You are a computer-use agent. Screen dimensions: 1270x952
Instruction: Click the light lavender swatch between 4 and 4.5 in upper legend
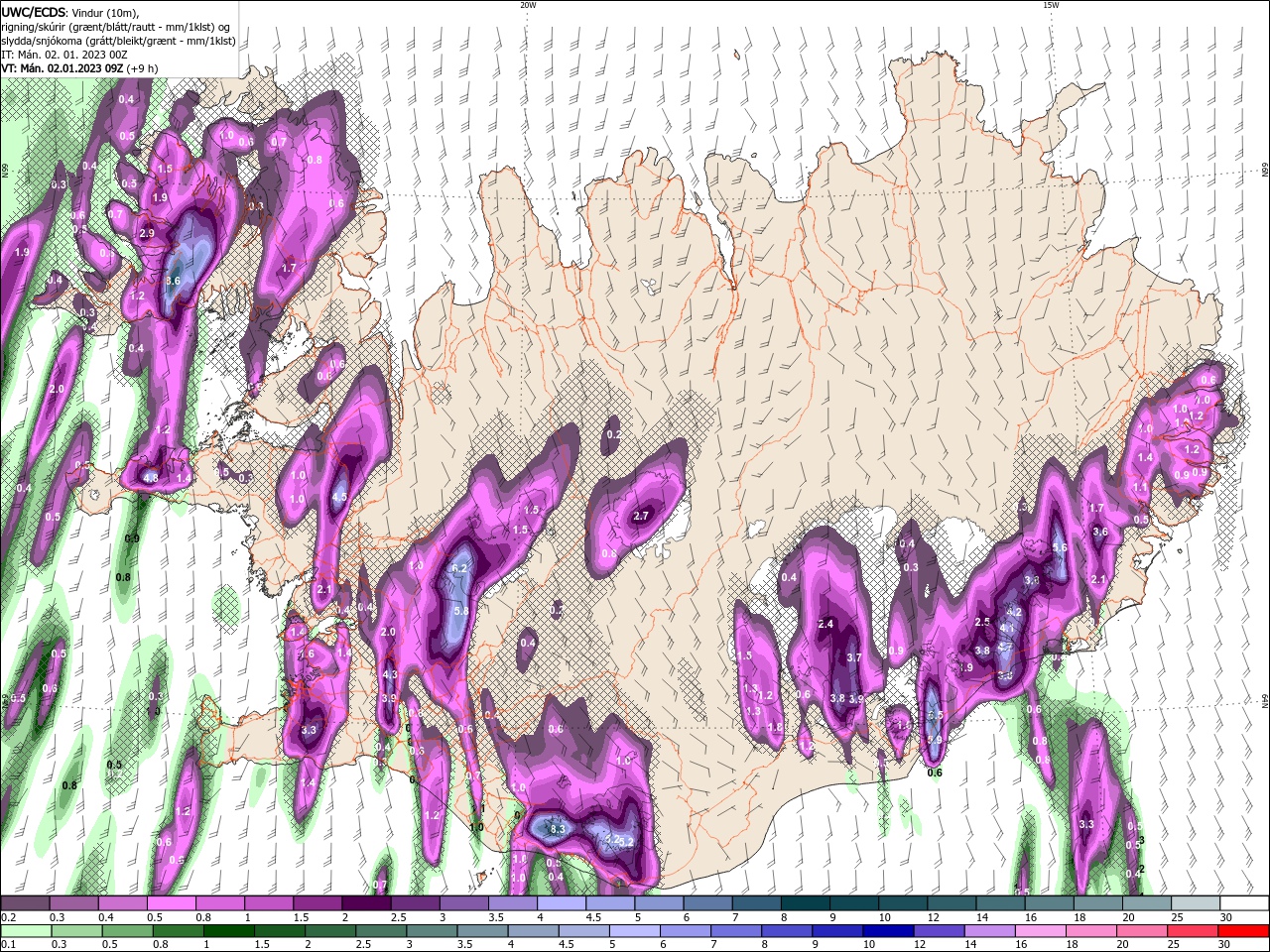[562, 903]
